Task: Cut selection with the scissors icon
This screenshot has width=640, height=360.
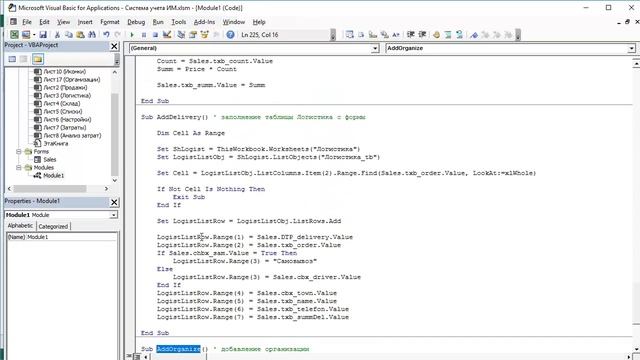Action: coord(57,35)
